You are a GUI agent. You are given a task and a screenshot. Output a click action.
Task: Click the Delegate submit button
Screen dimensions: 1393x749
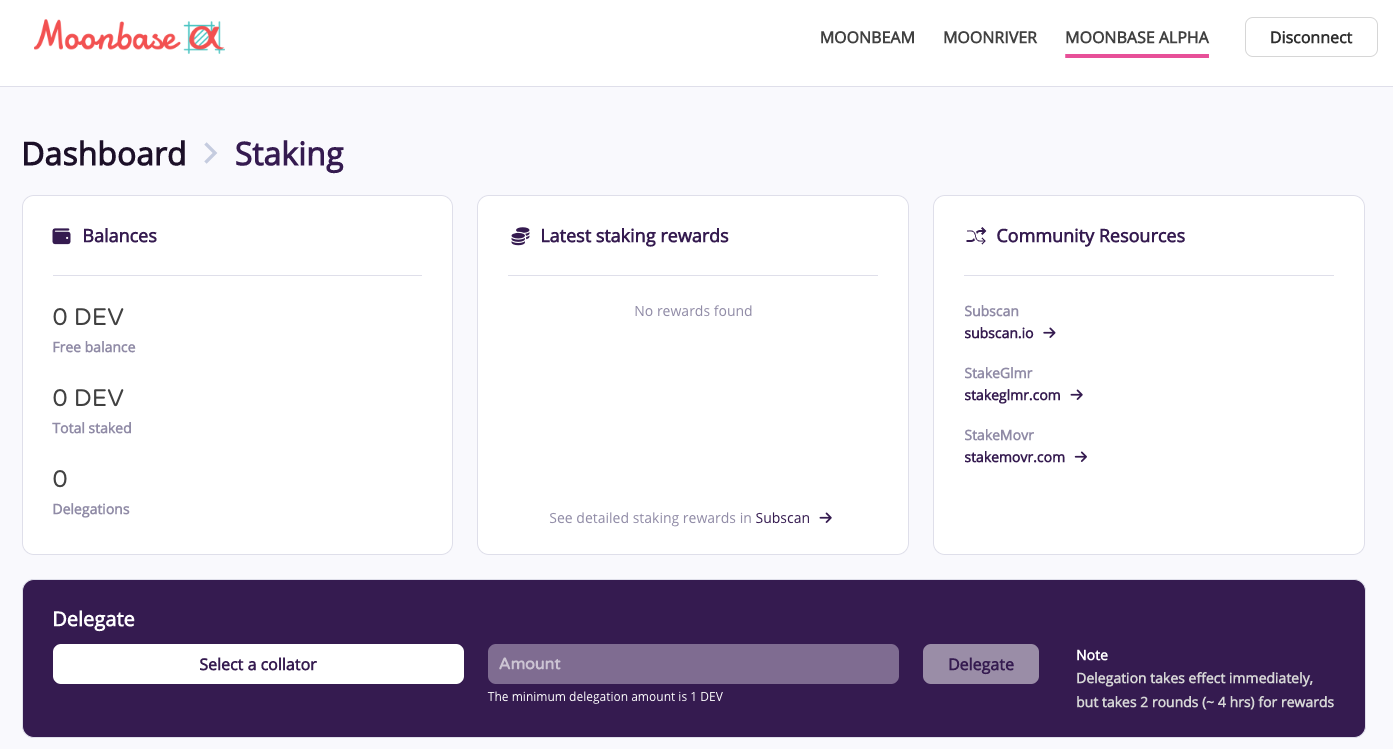981,664
